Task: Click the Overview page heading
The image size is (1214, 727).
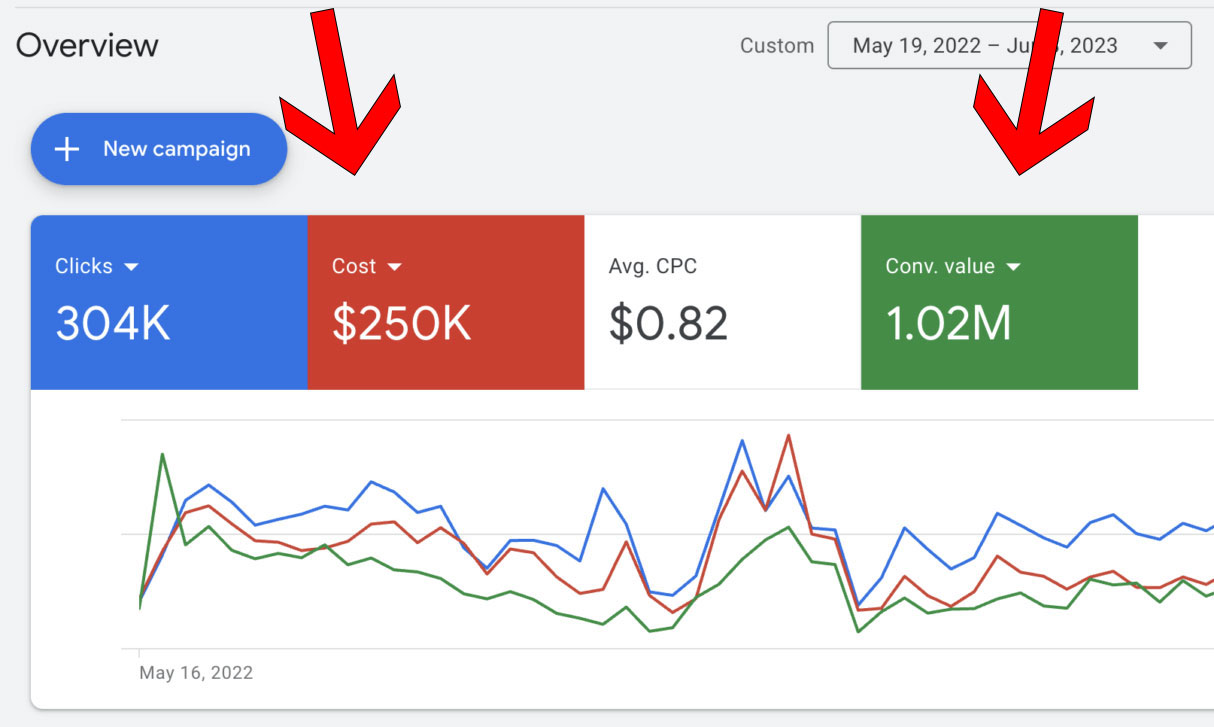Action: [x=87, y=46]
